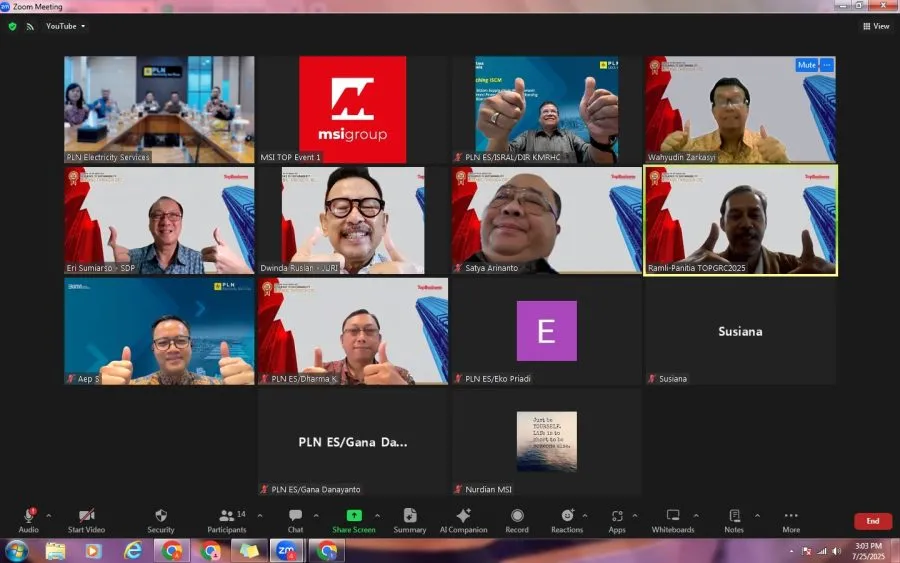Expand audio options arrow beside Audio

click(x=48, y=515)
